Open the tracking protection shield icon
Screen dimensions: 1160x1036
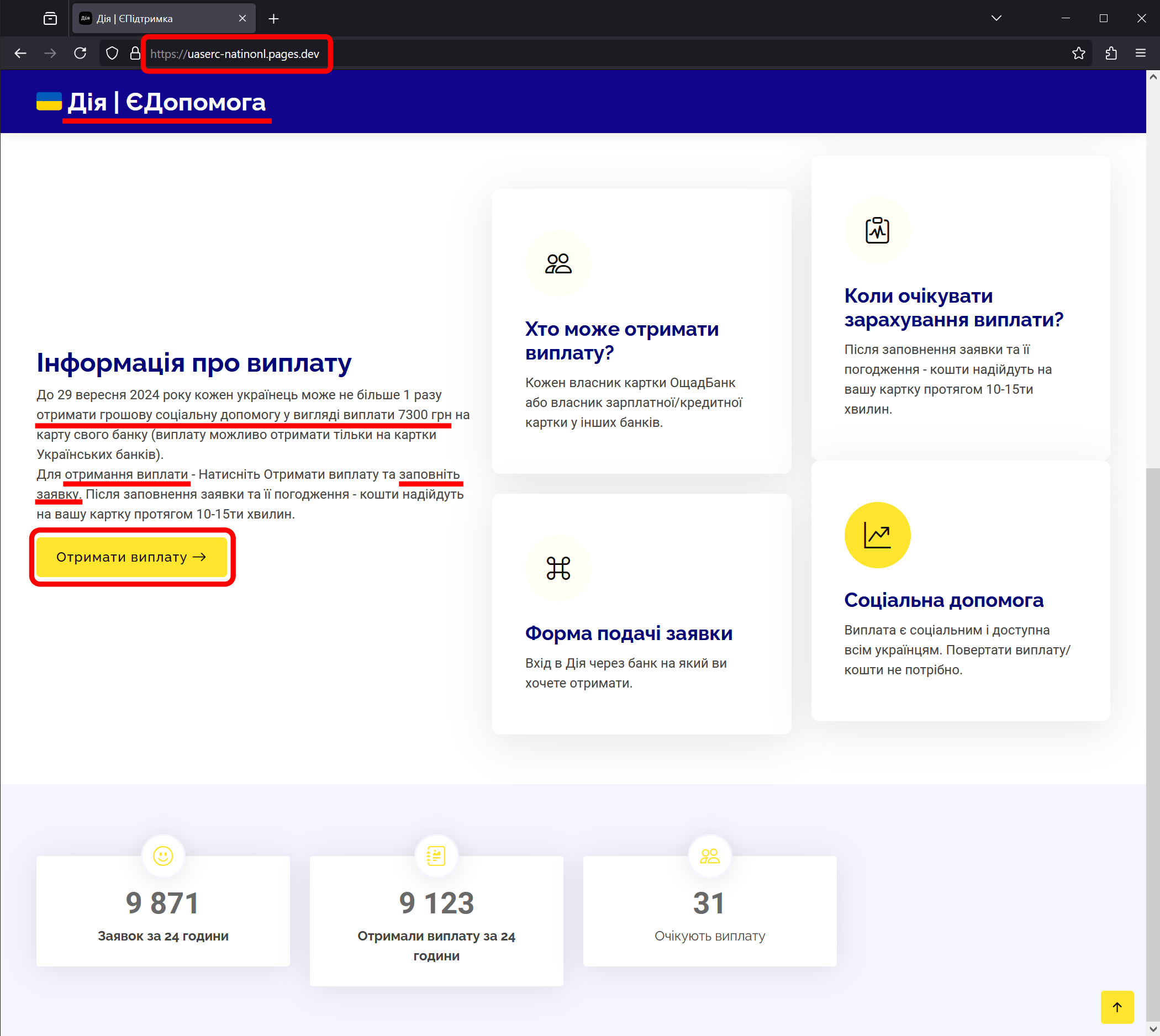pos(112,54)
